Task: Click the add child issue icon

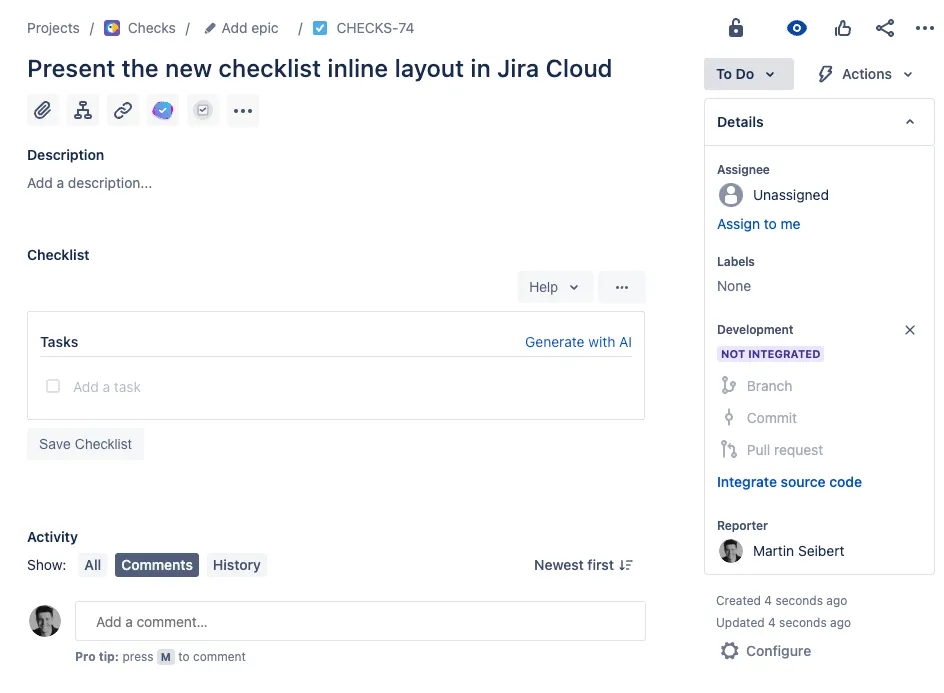Action: pyautogui.click(x=82, y=110)
